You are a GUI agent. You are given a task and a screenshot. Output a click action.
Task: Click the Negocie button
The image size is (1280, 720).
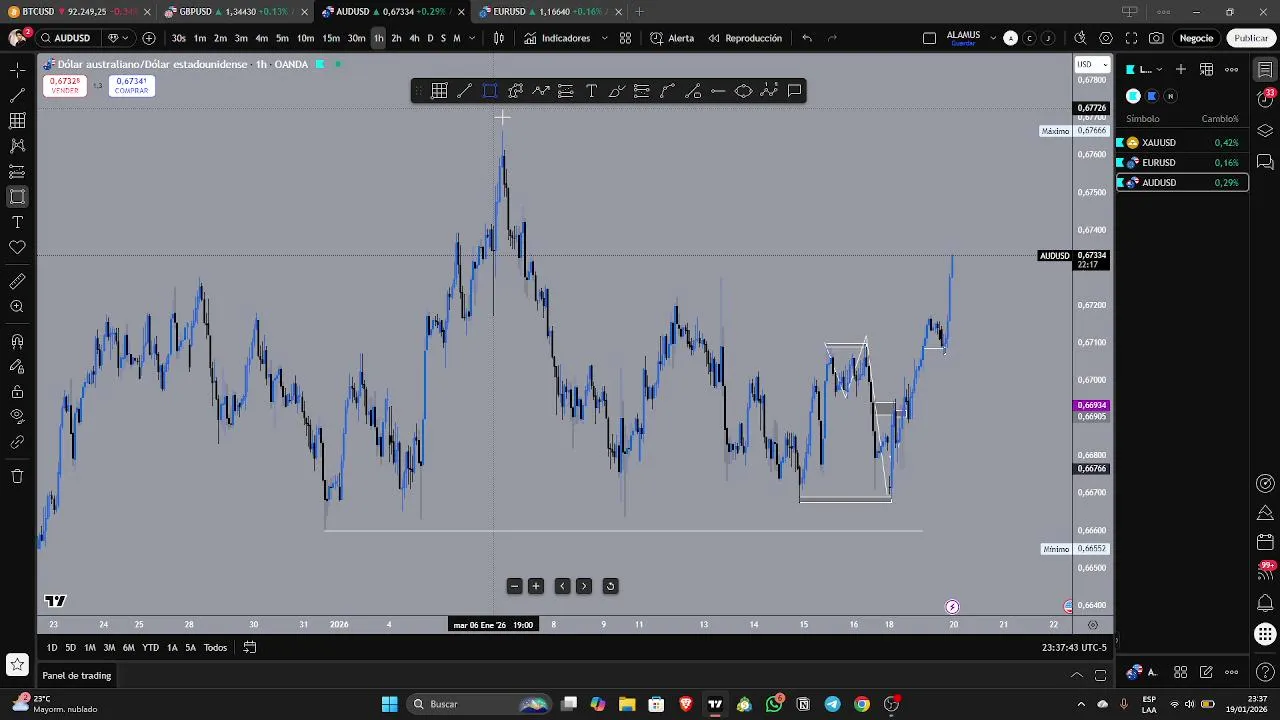[1196, 38]
